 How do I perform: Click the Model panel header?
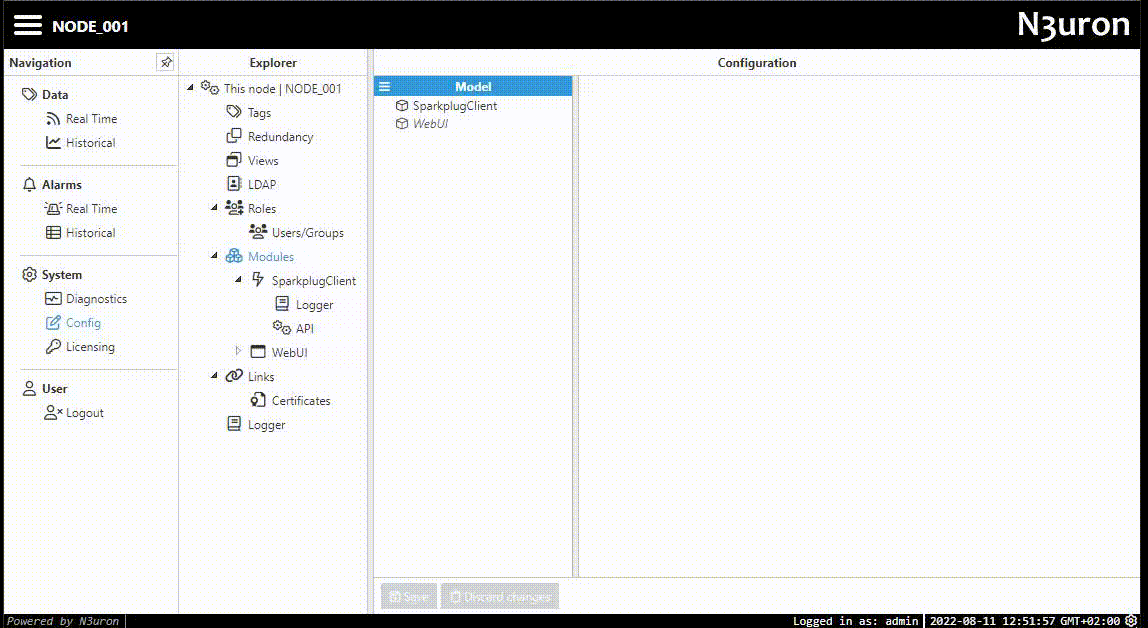tap(473, 86)
